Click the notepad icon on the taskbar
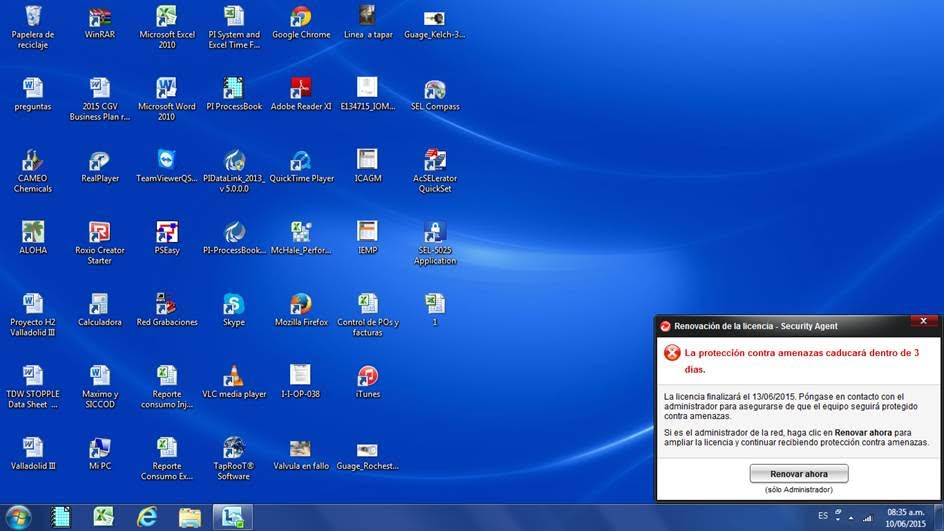Image resolution: width=944 pixels, height=531 pixels. pos(60,517)
